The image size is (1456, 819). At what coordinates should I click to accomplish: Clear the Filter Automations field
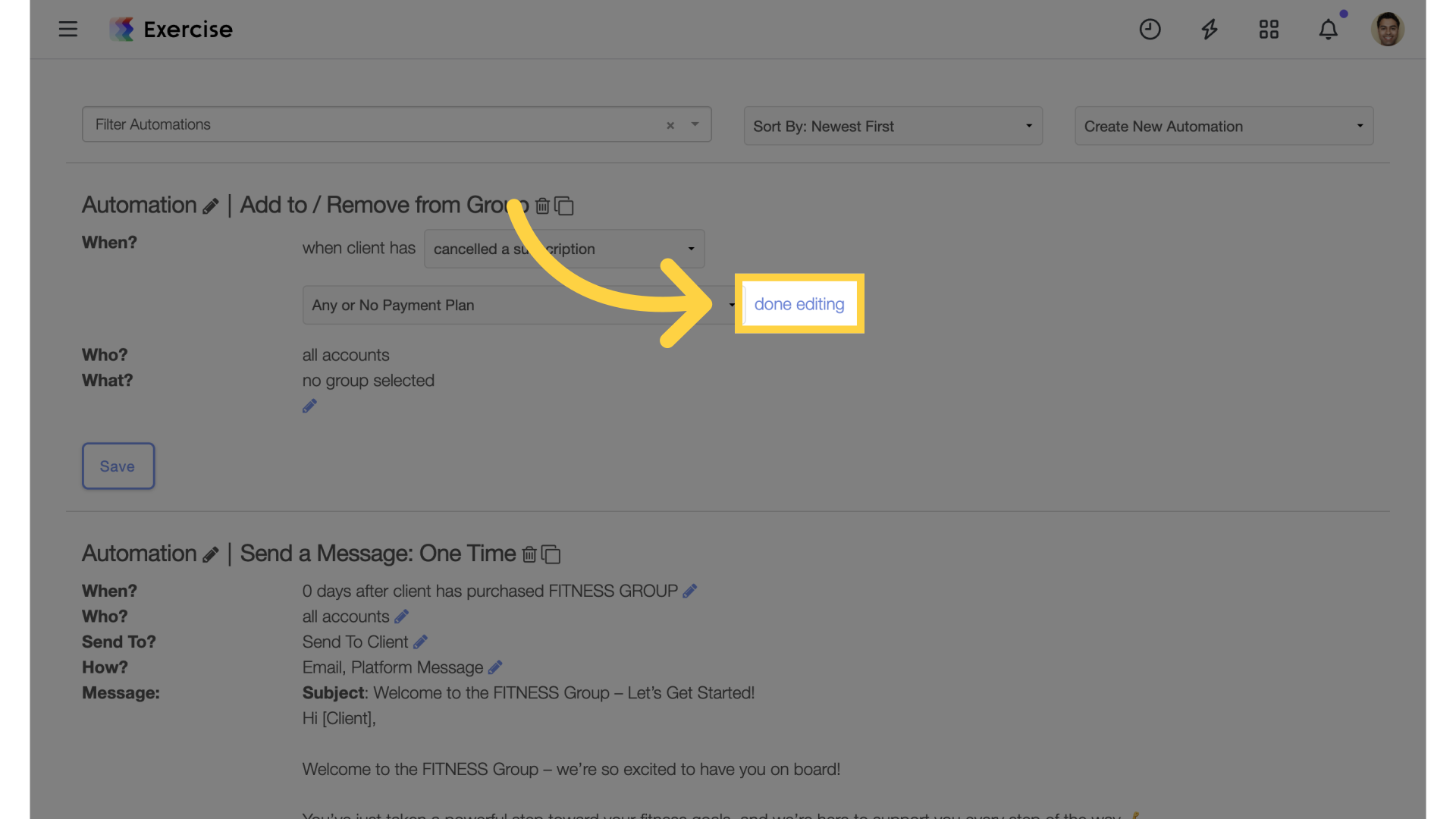tap(670, 125)
